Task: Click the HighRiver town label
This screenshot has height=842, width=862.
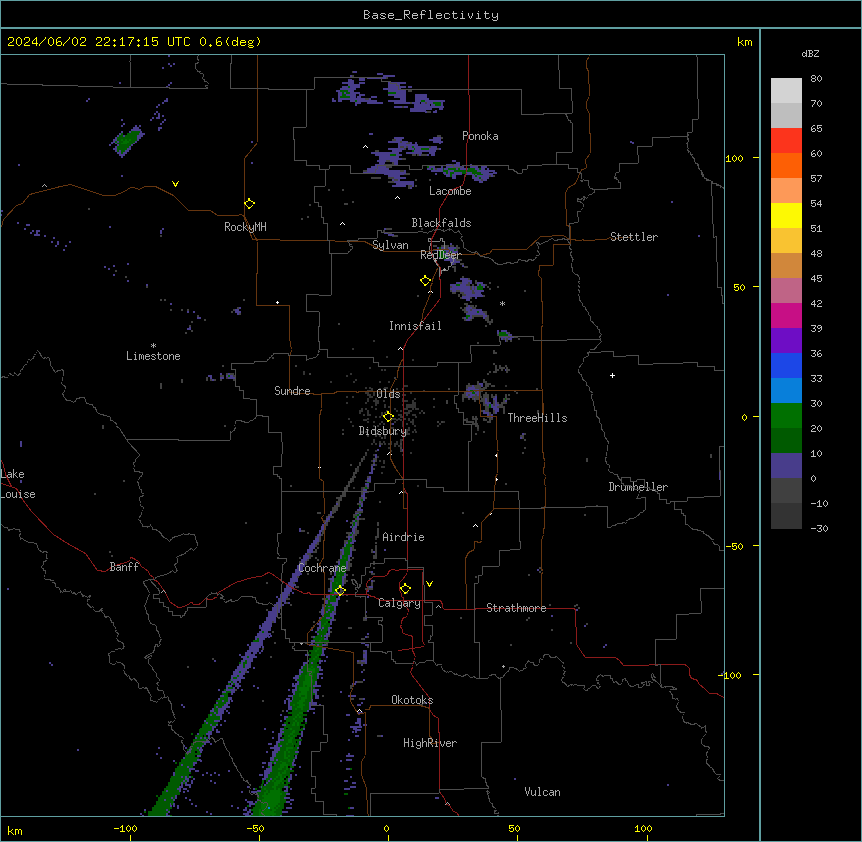Action: pos(430,743)
